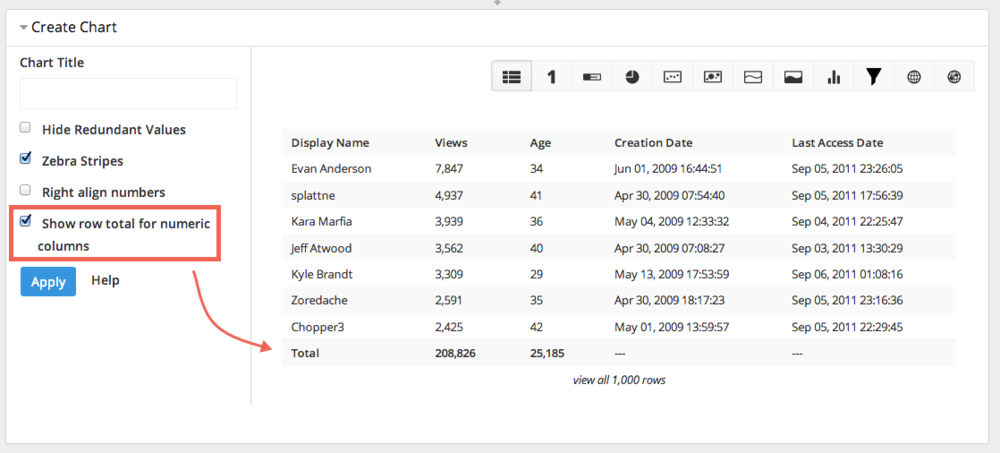The image size is (1000, 453).
Task: Select the bubble chart type icon
Action: click(712, 77)
